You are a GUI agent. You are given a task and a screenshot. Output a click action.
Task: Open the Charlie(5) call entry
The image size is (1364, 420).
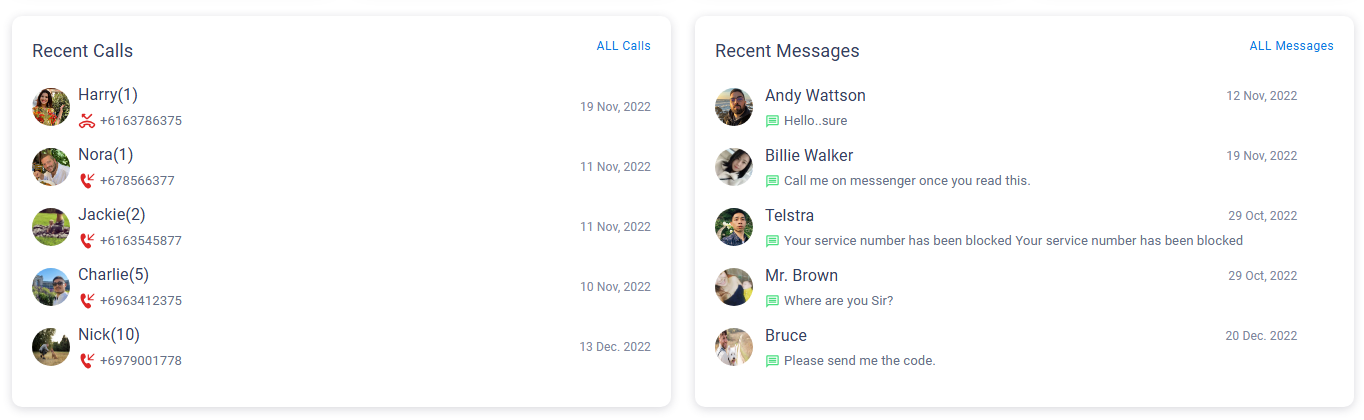pyautogui.click(x=113, y=275)
